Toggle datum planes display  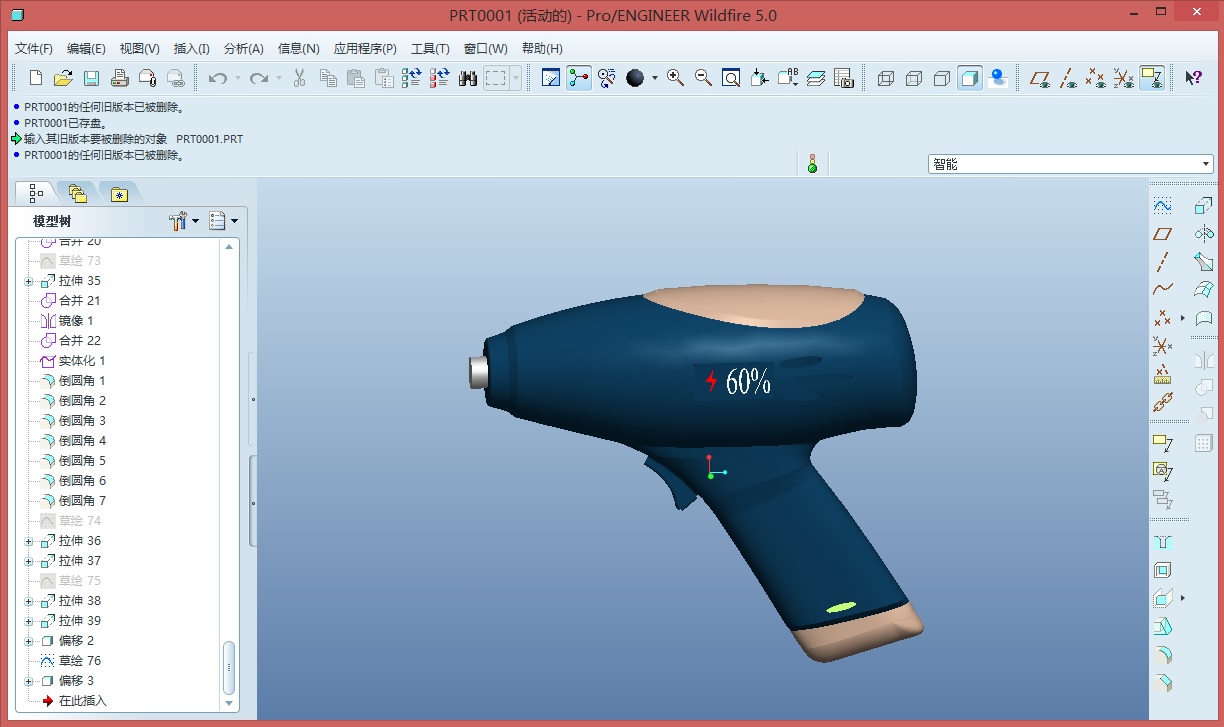point(1041,78)
